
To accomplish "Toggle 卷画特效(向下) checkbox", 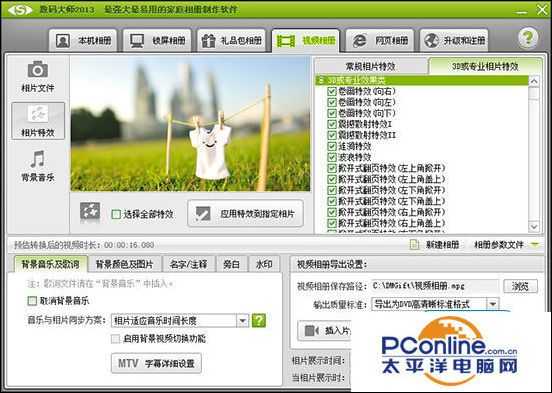I will click(332, 113).
